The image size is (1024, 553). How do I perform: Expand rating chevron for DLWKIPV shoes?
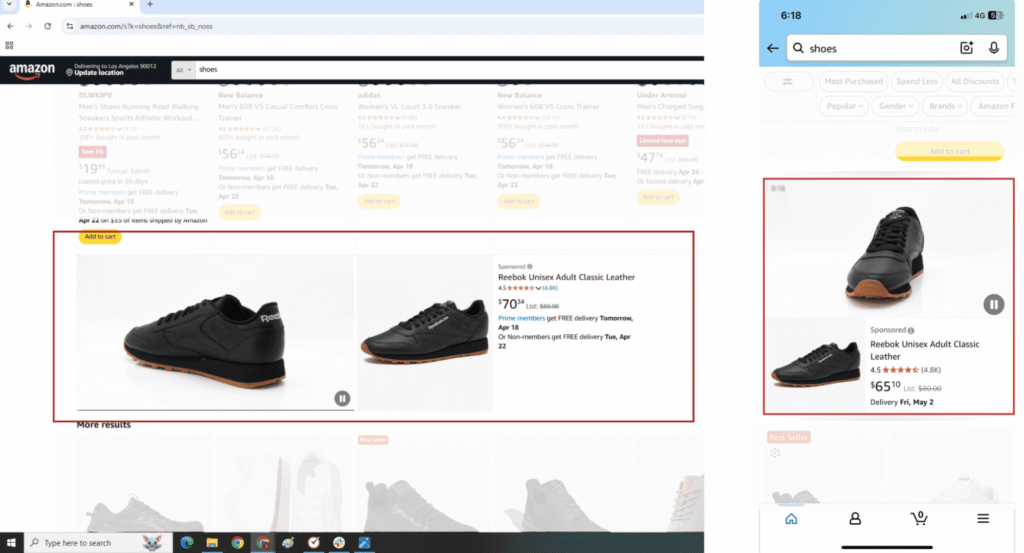pyautogui.click(x=119, y=129)
